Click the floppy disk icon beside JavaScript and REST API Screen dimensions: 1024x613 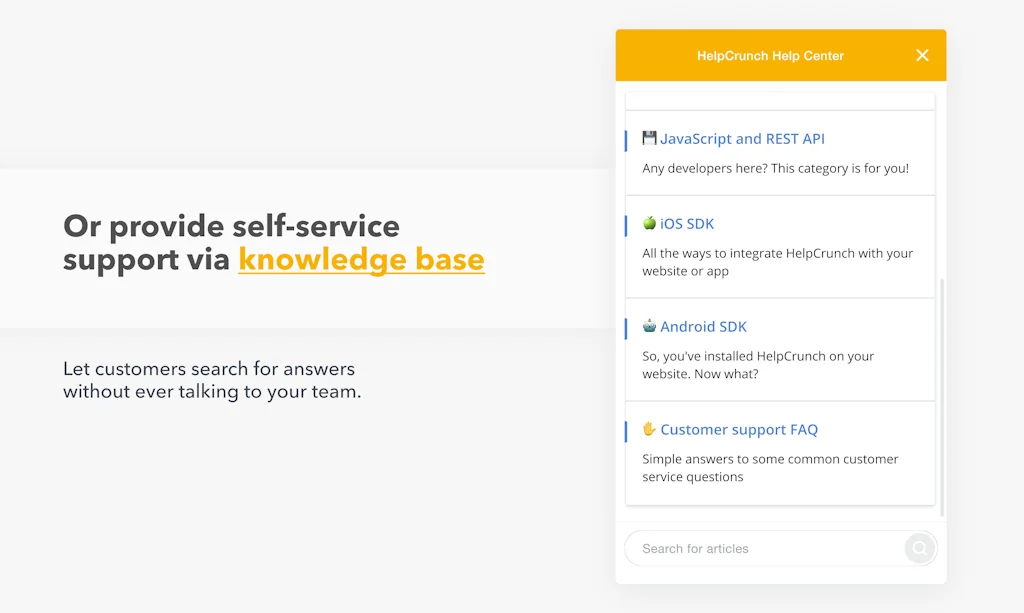click(x=652, y=138)
